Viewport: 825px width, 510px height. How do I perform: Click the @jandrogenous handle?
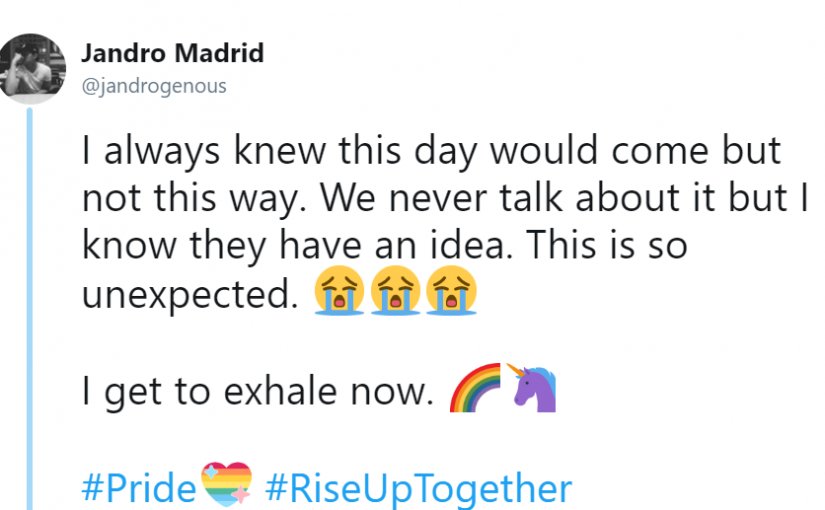154,86
